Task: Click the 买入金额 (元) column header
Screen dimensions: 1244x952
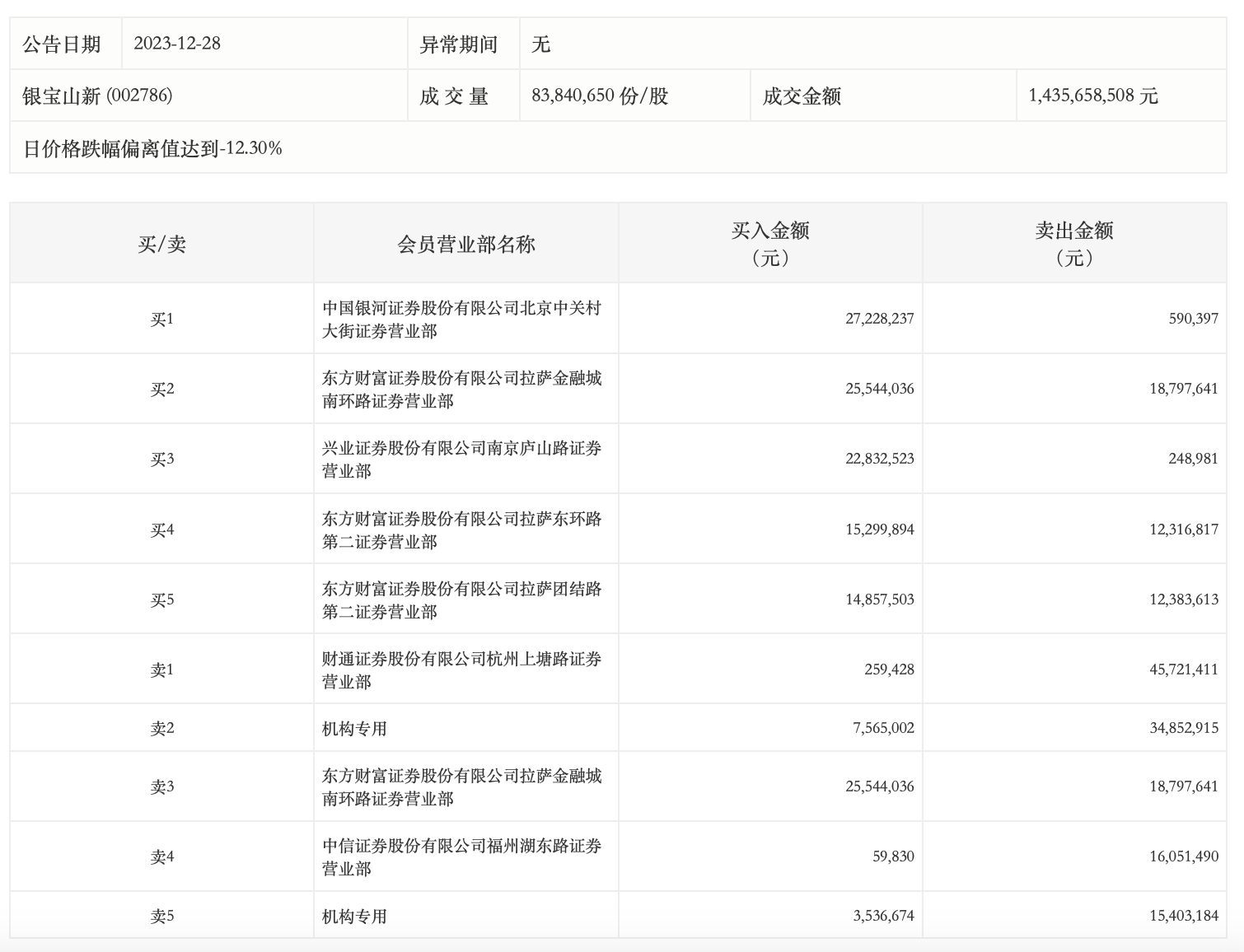Action: pyautogui.click(x=770, y=244)
